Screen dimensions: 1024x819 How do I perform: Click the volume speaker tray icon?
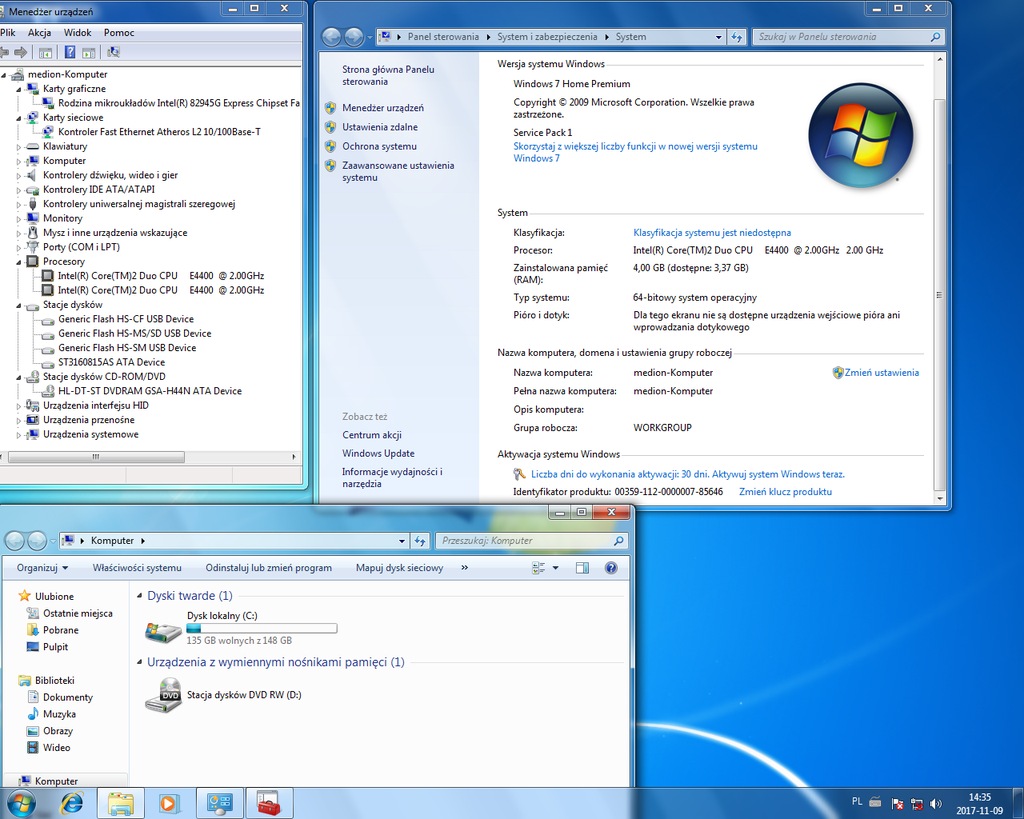[936, 803]
